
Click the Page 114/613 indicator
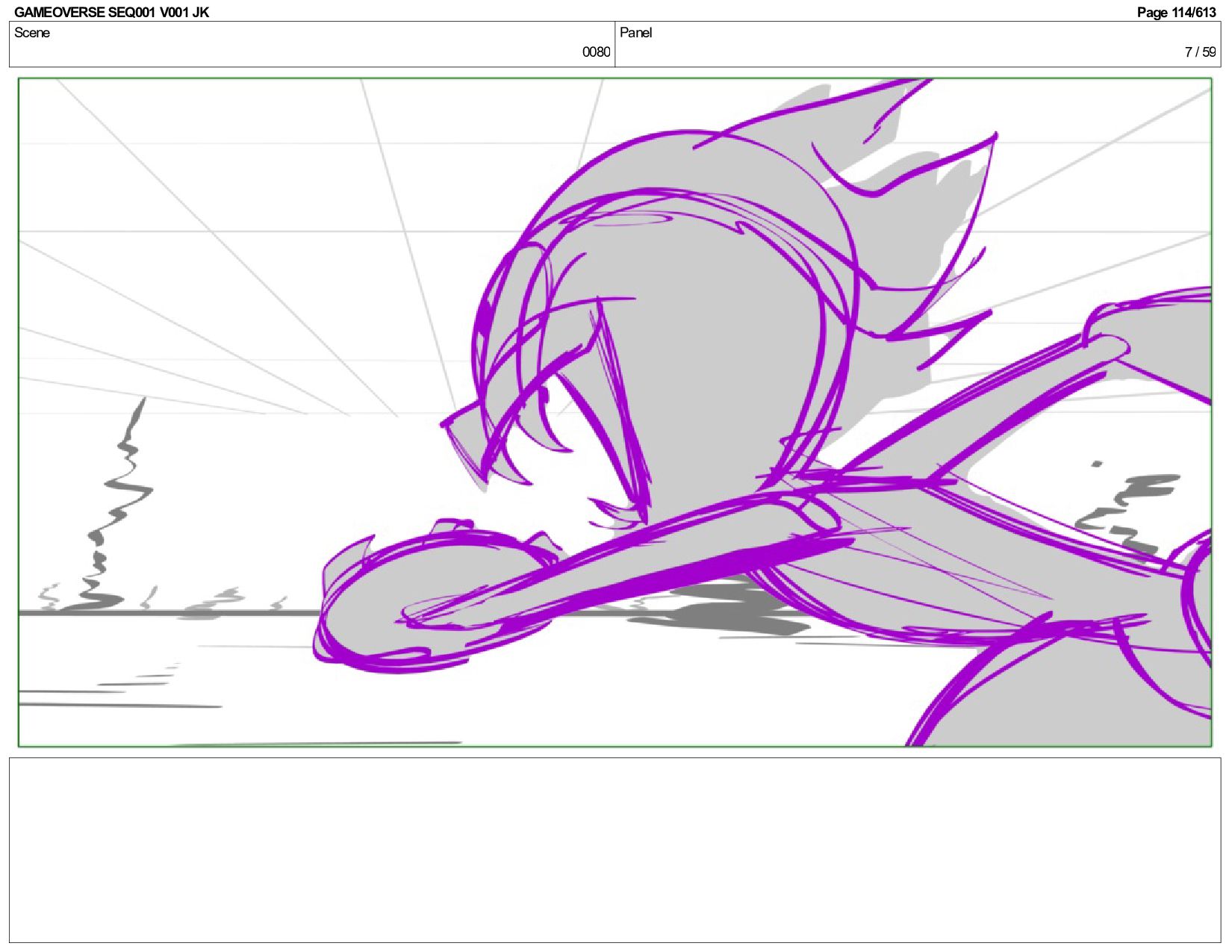pos(1177,12)
